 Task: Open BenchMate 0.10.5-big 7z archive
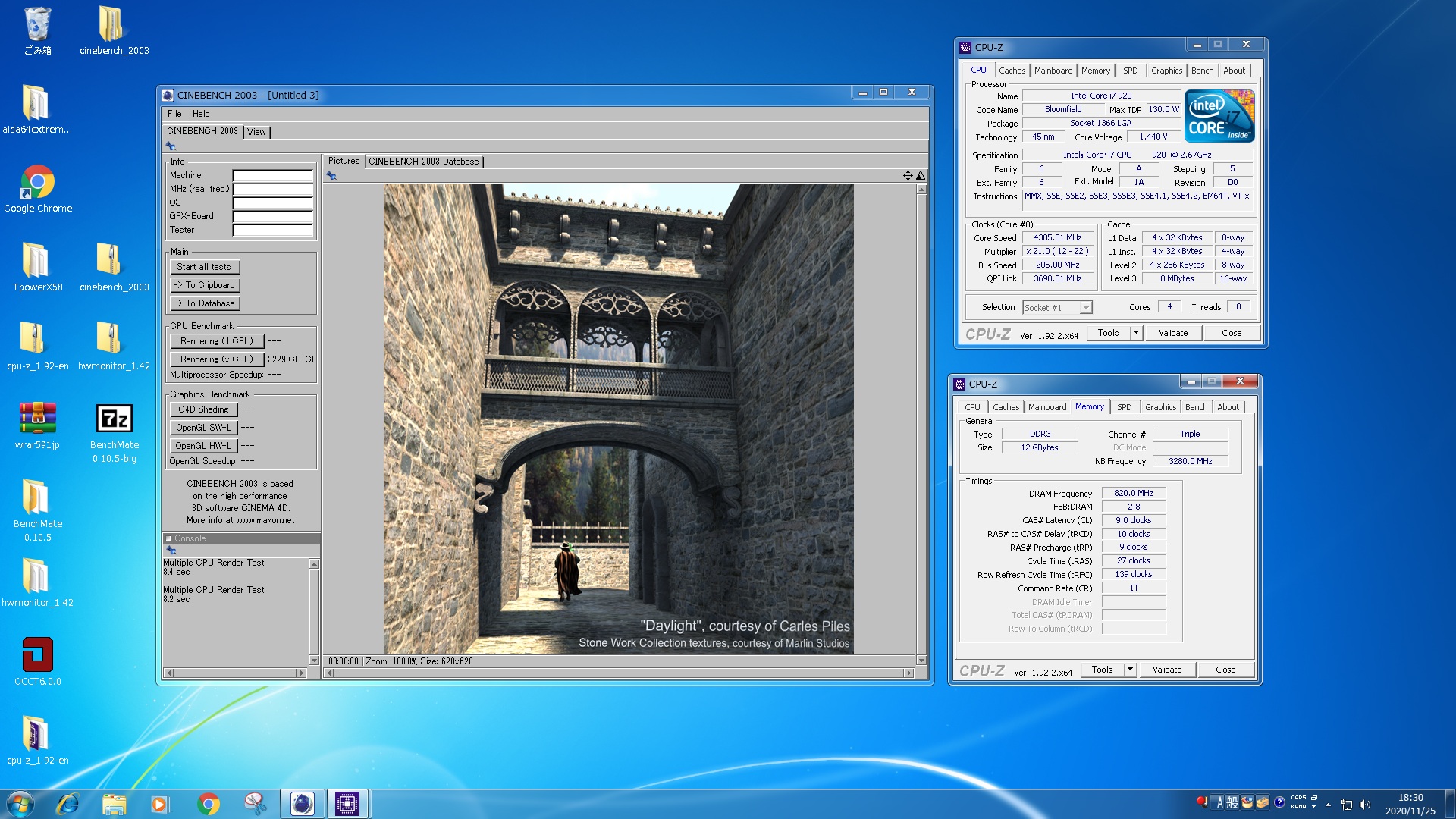[x=114, y=432]
